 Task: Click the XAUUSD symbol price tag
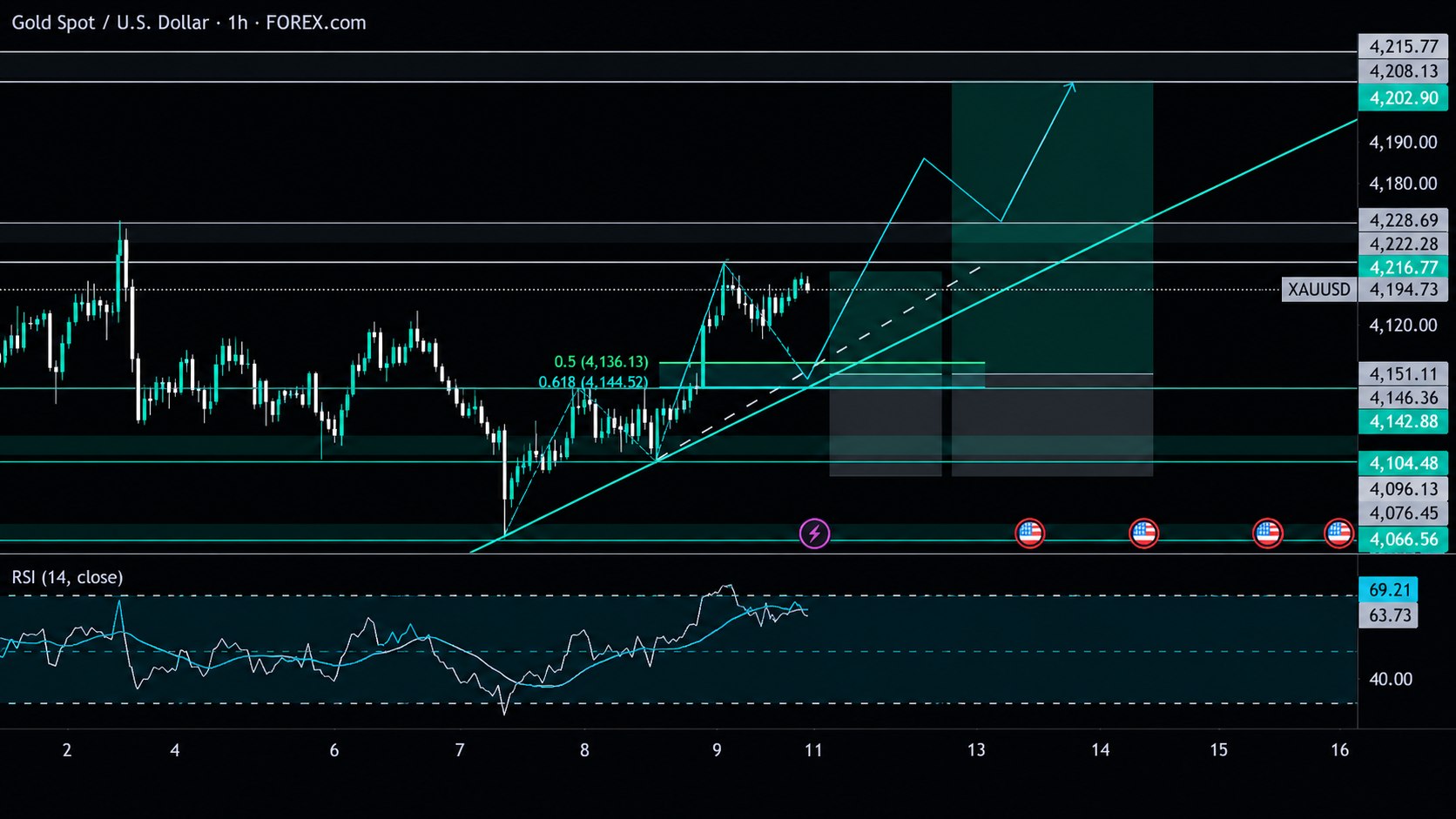1319,289
